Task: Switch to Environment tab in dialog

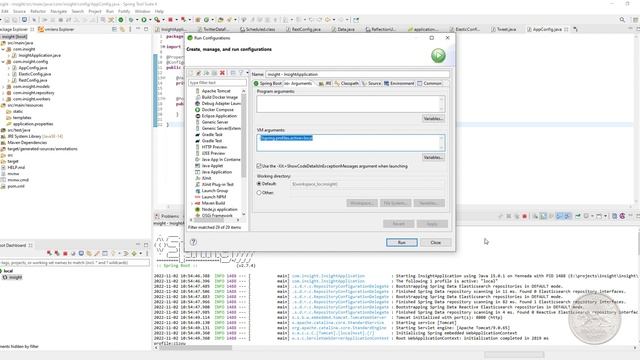Action: coord(399,83)
